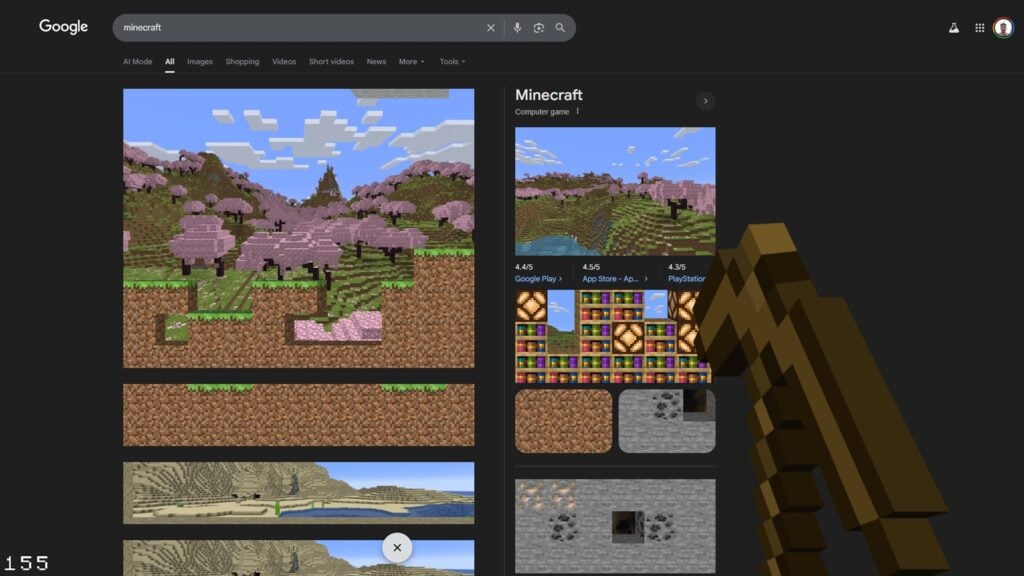The image size is (1024, 576).
Task: Open the App Store rating link
Action: click(x=614, y=279)
